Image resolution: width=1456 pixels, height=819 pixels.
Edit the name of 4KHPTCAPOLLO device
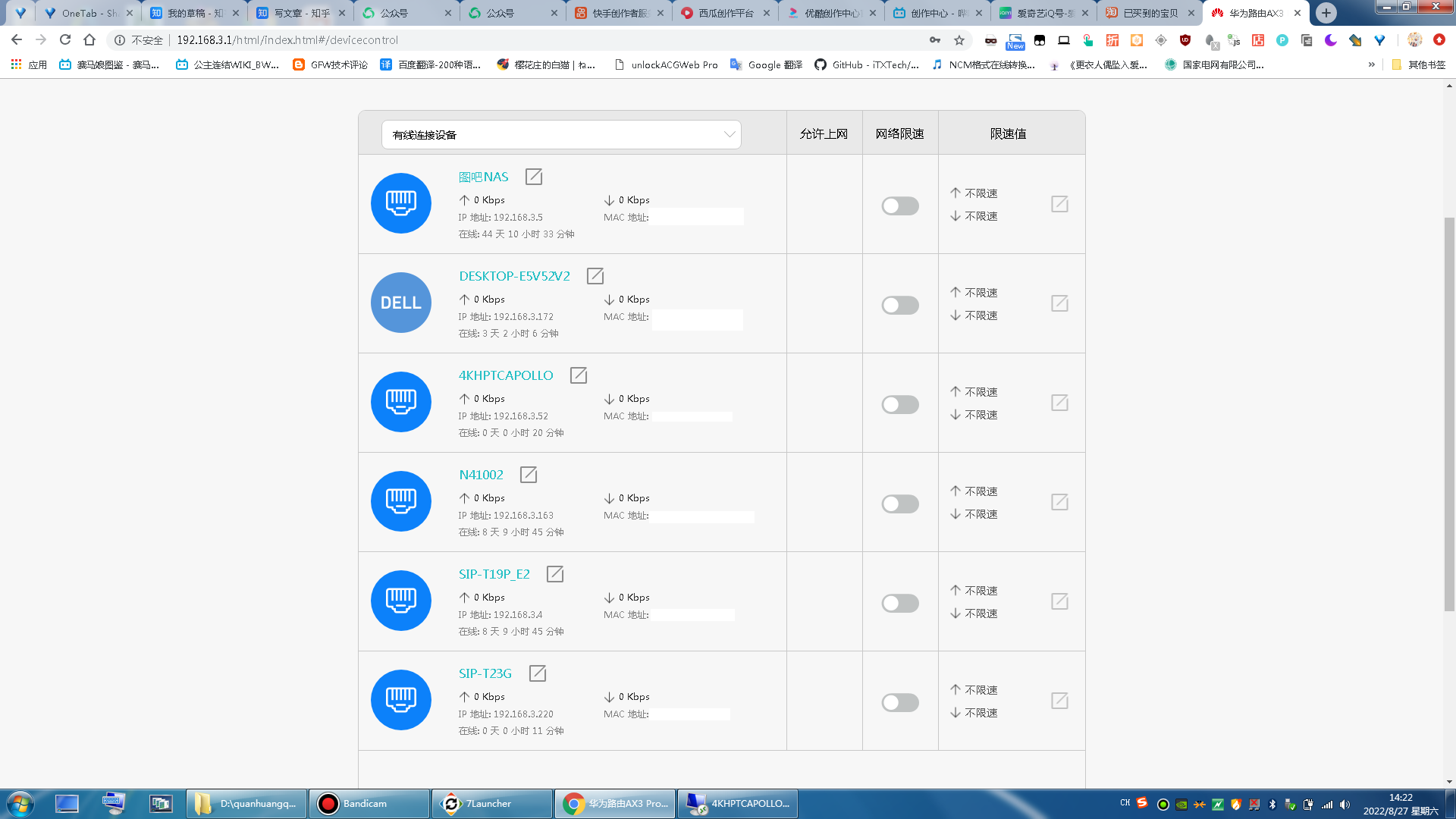(579, 375)
